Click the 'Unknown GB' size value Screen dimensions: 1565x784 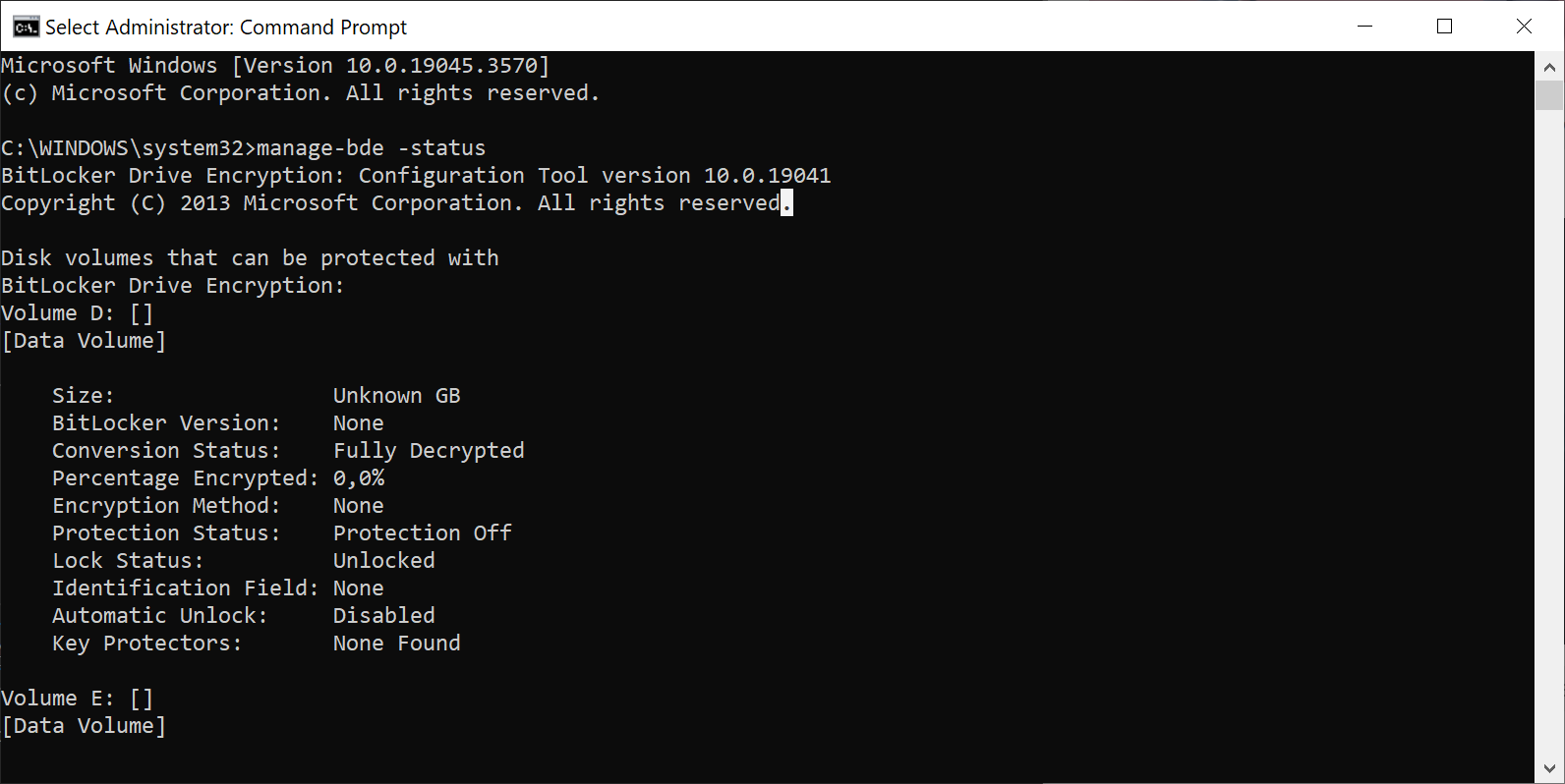(x=397, y=396)
